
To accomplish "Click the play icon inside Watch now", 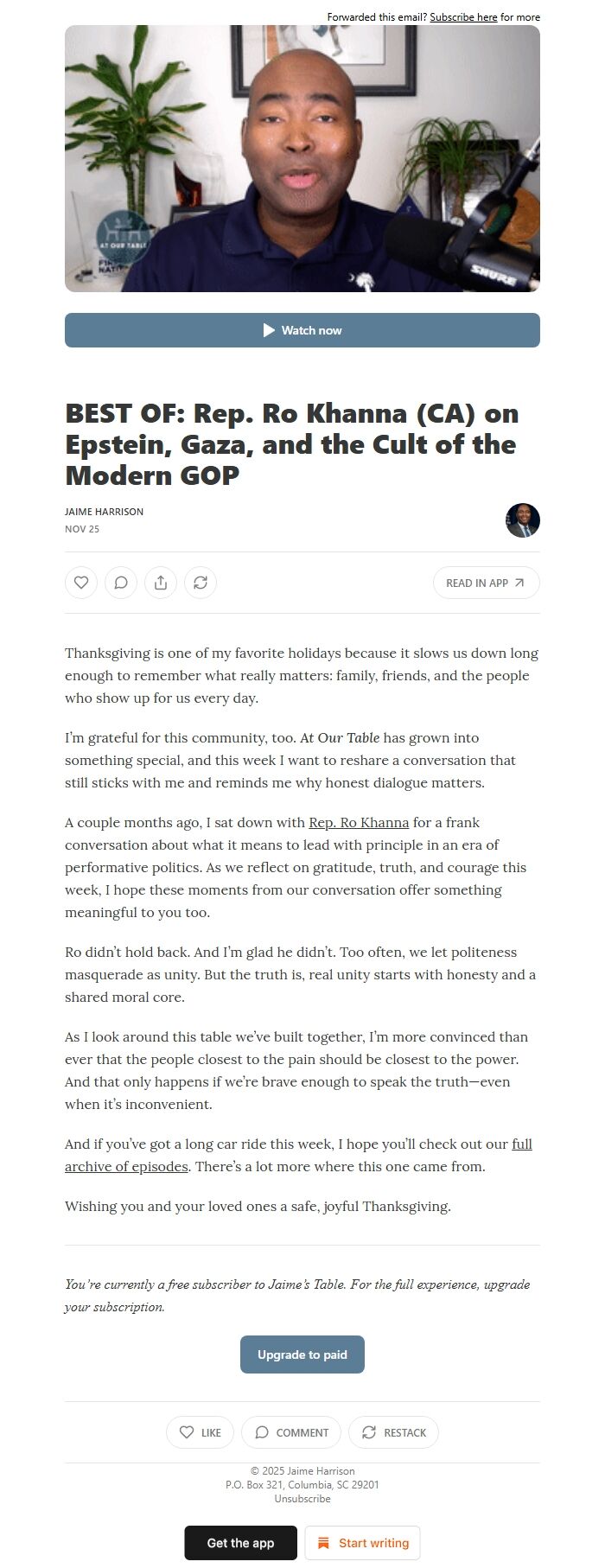I will tap(269, 330).
